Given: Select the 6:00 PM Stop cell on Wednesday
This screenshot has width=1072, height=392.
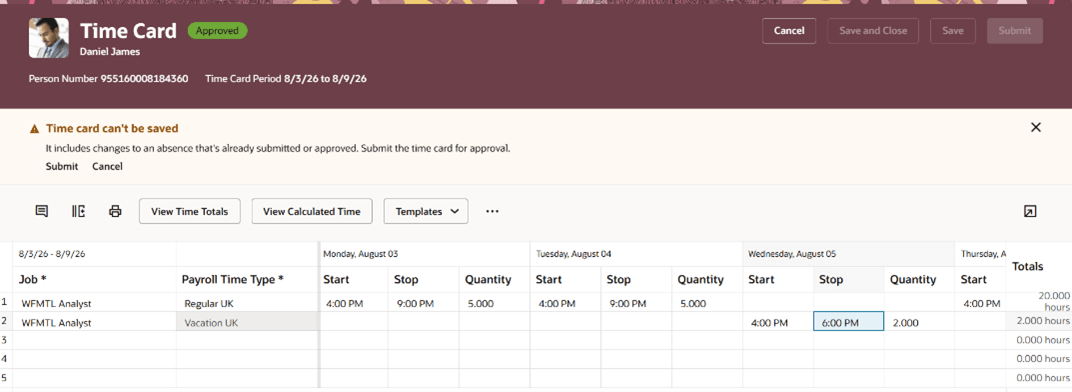Looking at the screenshot, I should pyautogui.click(x=848, y=322).
